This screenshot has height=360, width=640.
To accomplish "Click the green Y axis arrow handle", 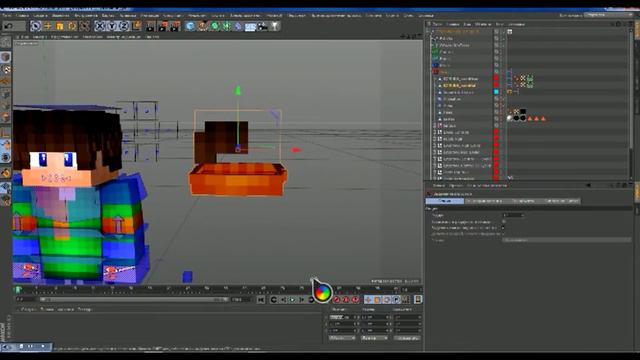I will coord(238,90).
